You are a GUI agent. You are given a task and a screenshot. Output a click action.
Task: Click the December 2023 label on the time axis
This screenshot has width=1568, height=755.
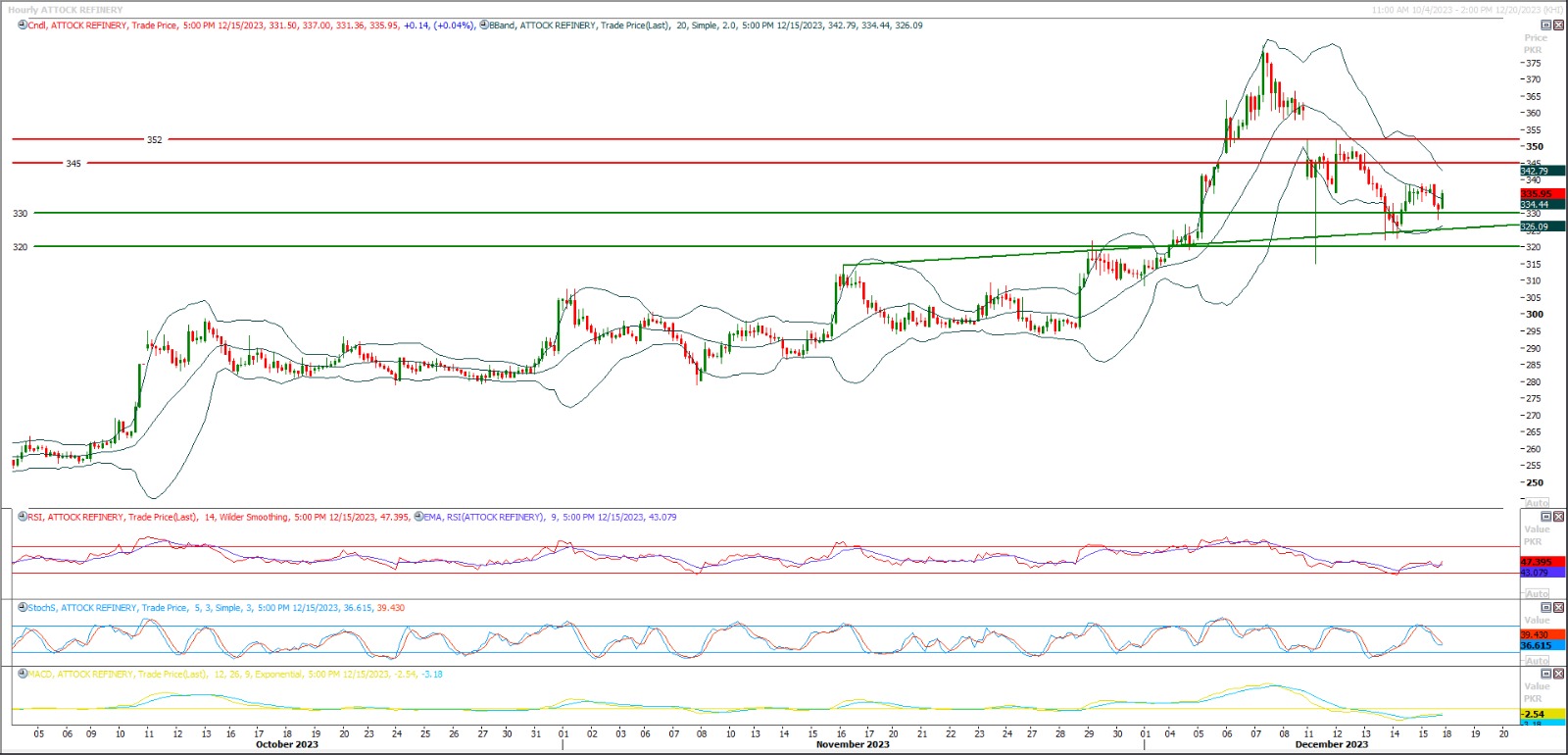(1331, 744)
